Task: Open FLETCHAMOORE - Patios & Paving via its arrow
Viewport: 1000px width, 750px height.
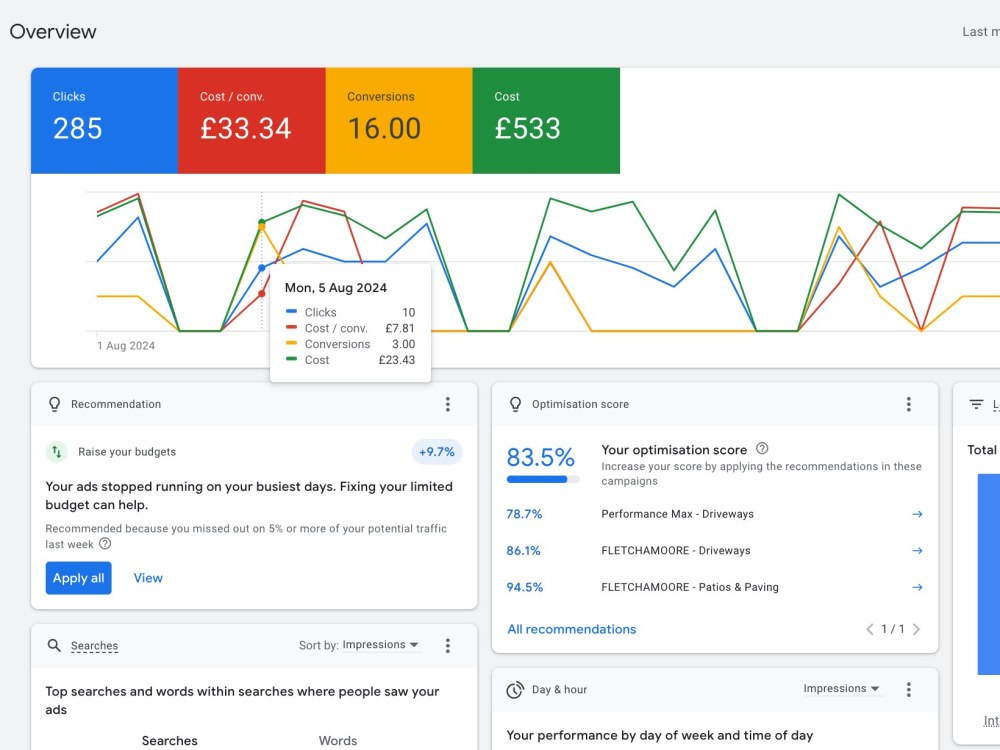Action: pos(917,587)
